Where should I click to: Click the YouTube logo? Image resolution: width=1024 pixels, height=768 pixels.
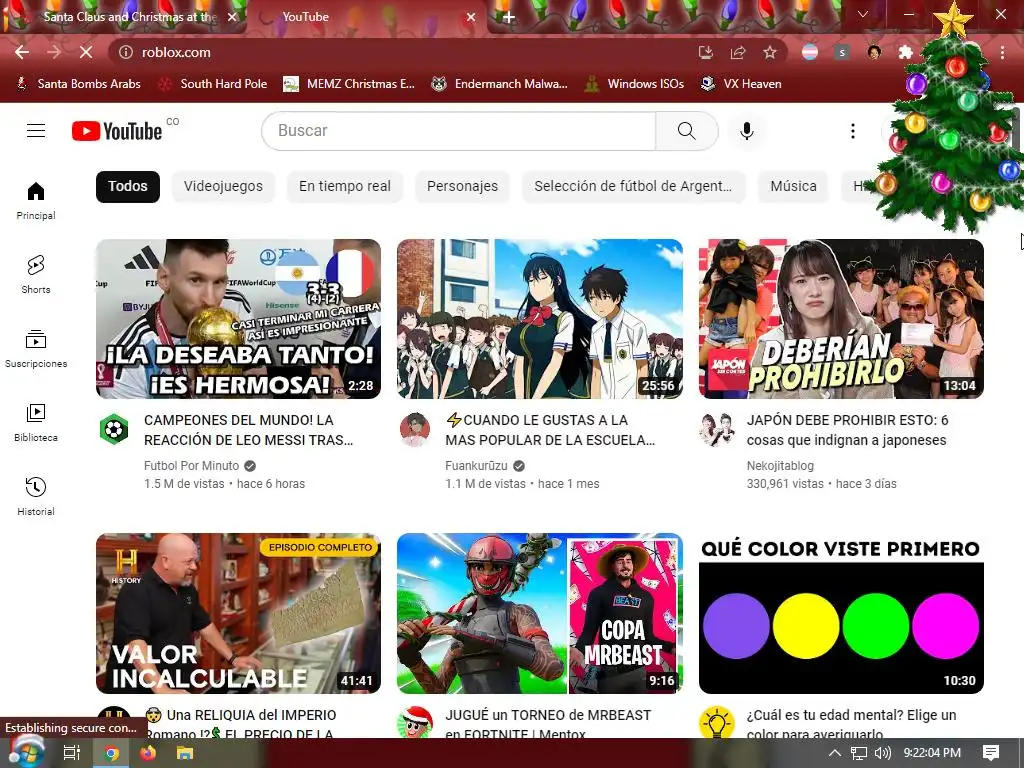click(117, 131)
